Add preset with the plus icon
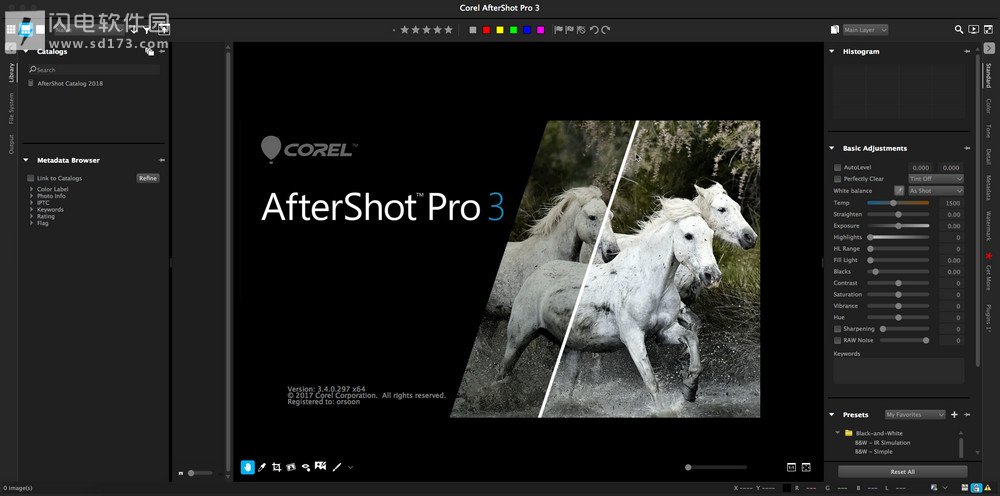The width and height of the screenshot is (1000, 496). pyautogui.click(x=954, y=414)
